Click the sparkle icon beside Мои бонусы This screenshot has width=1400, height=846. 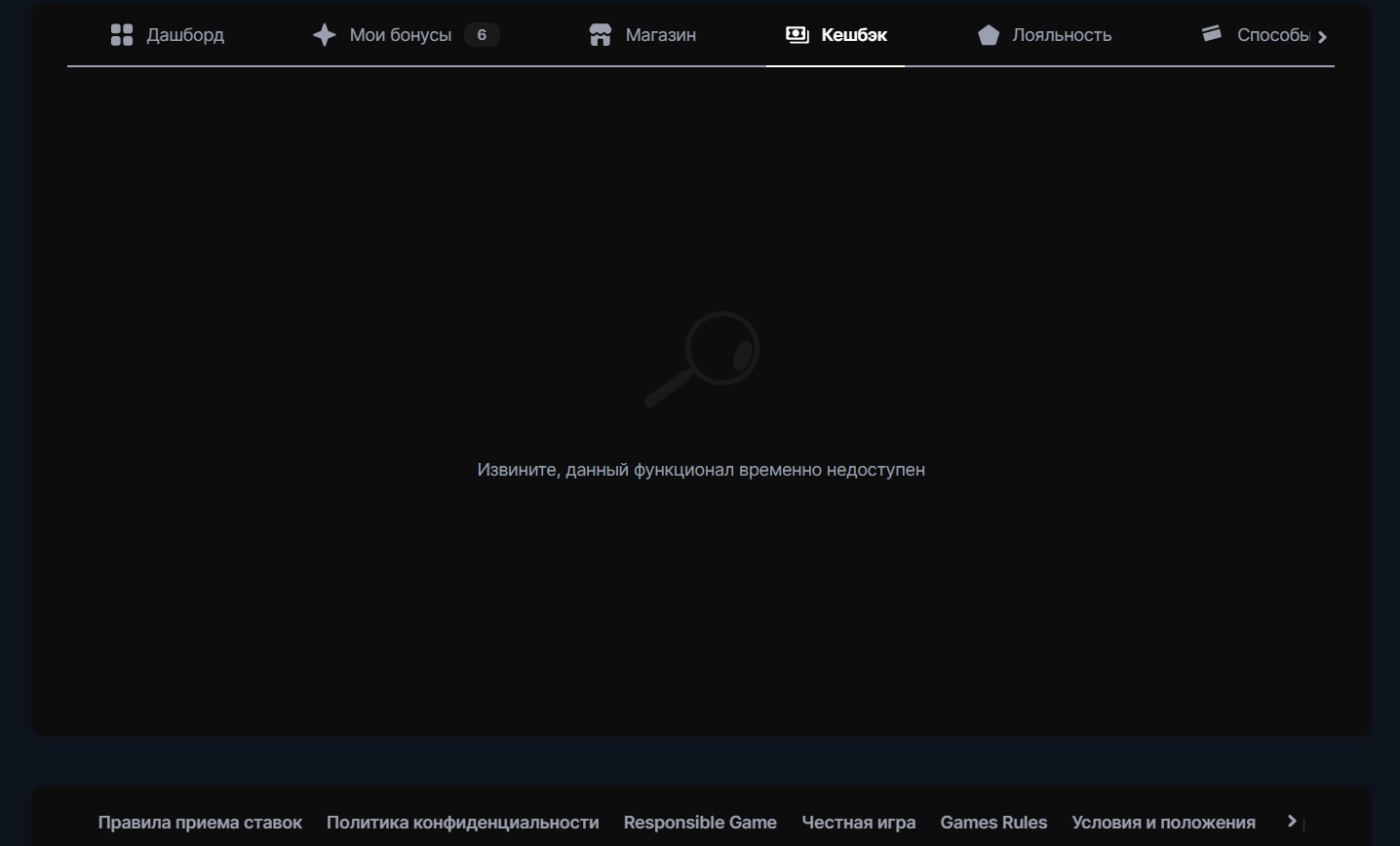(x=324, y=35)
